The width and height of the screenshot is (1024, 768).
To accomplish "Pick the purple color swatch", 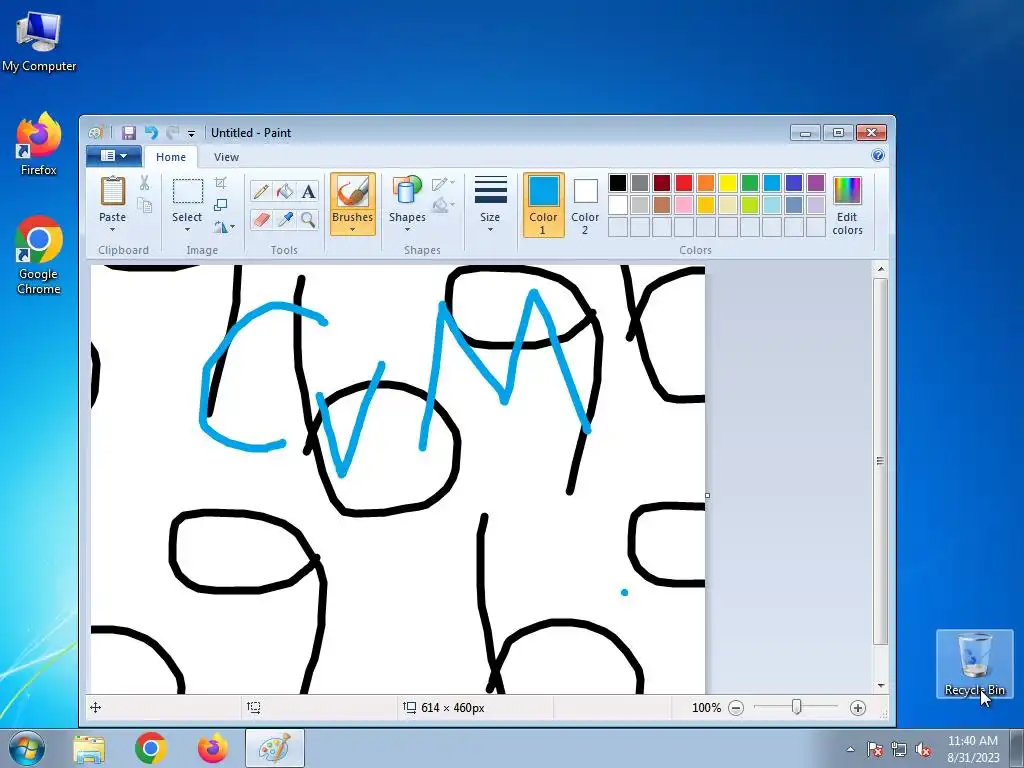I will tap(816, 183).
